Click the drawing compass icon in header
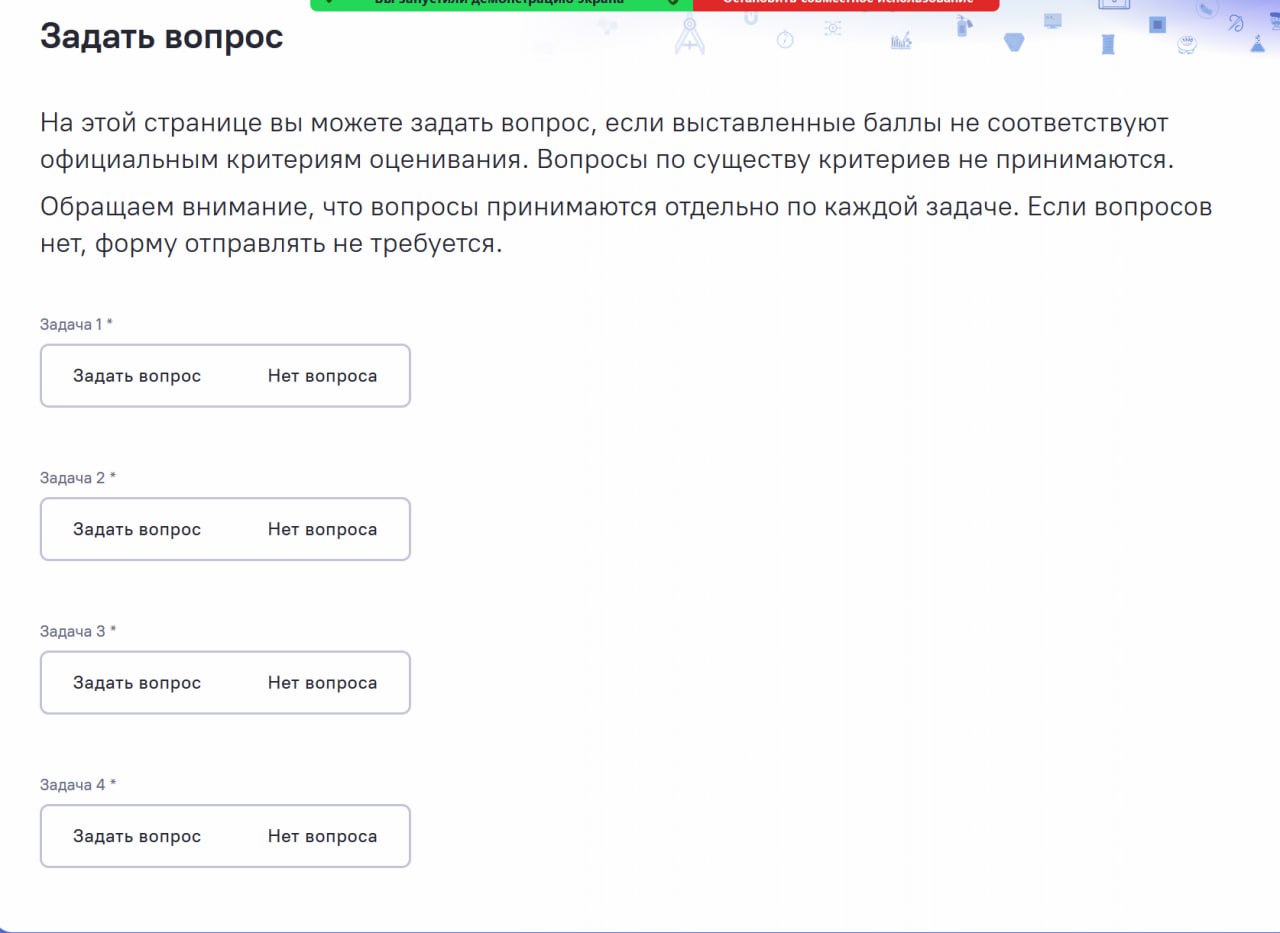Image resolution: width=1280 pixels, height=933 pixels. pyautogui.click(x=690, y=36)
